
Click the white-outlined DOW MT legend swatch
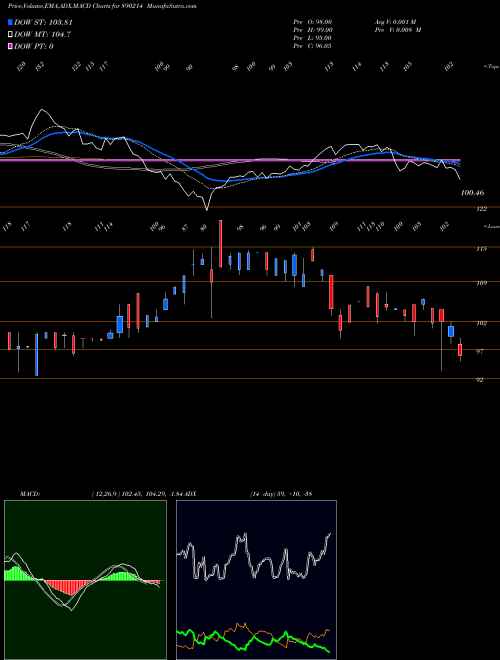pyautogui.click(x=10, y=35)
